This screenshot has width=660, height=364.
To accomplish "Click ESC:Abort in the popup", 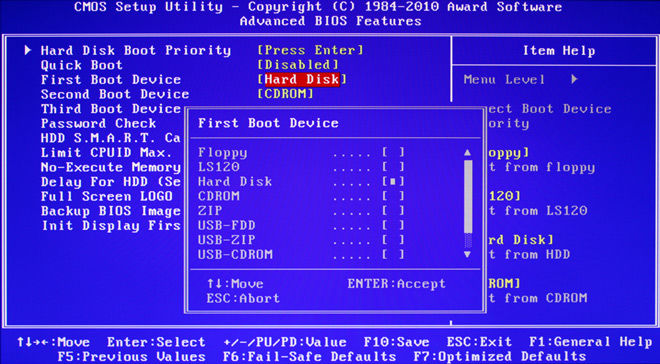I will [243, 298].
